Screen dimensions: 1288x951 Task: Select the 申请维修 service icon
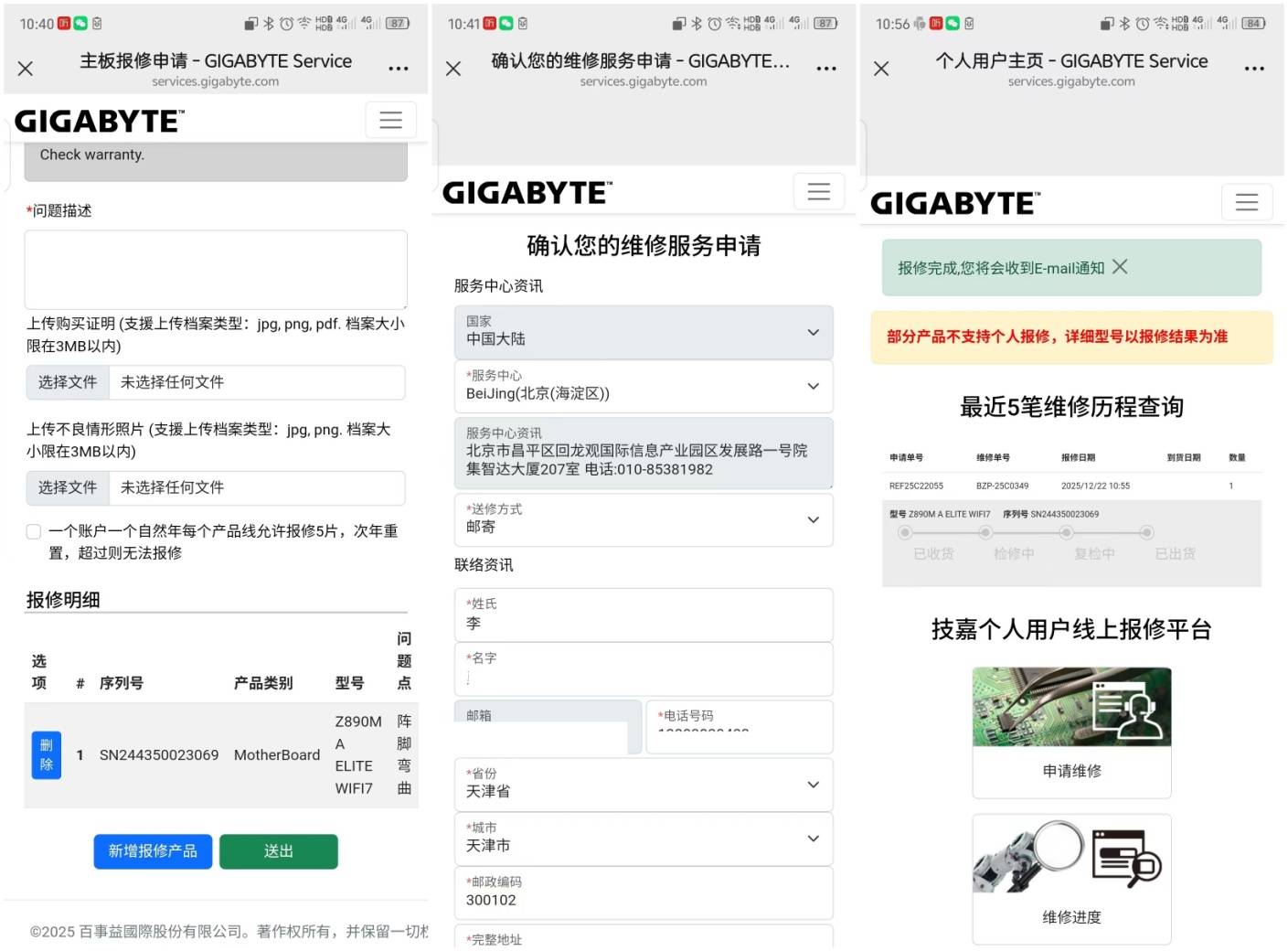click(x=1070, y=730)
